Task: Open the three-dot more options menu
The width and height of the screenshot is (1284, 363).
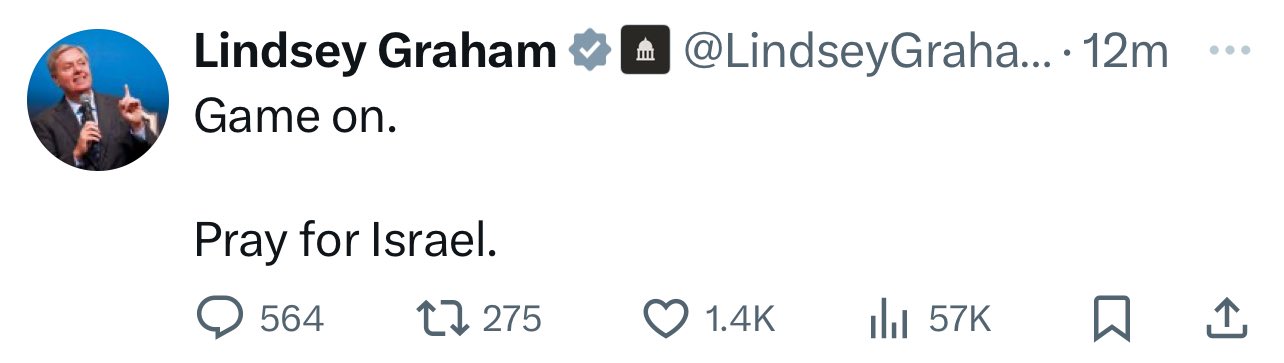Action: (x=1229, y=51)
